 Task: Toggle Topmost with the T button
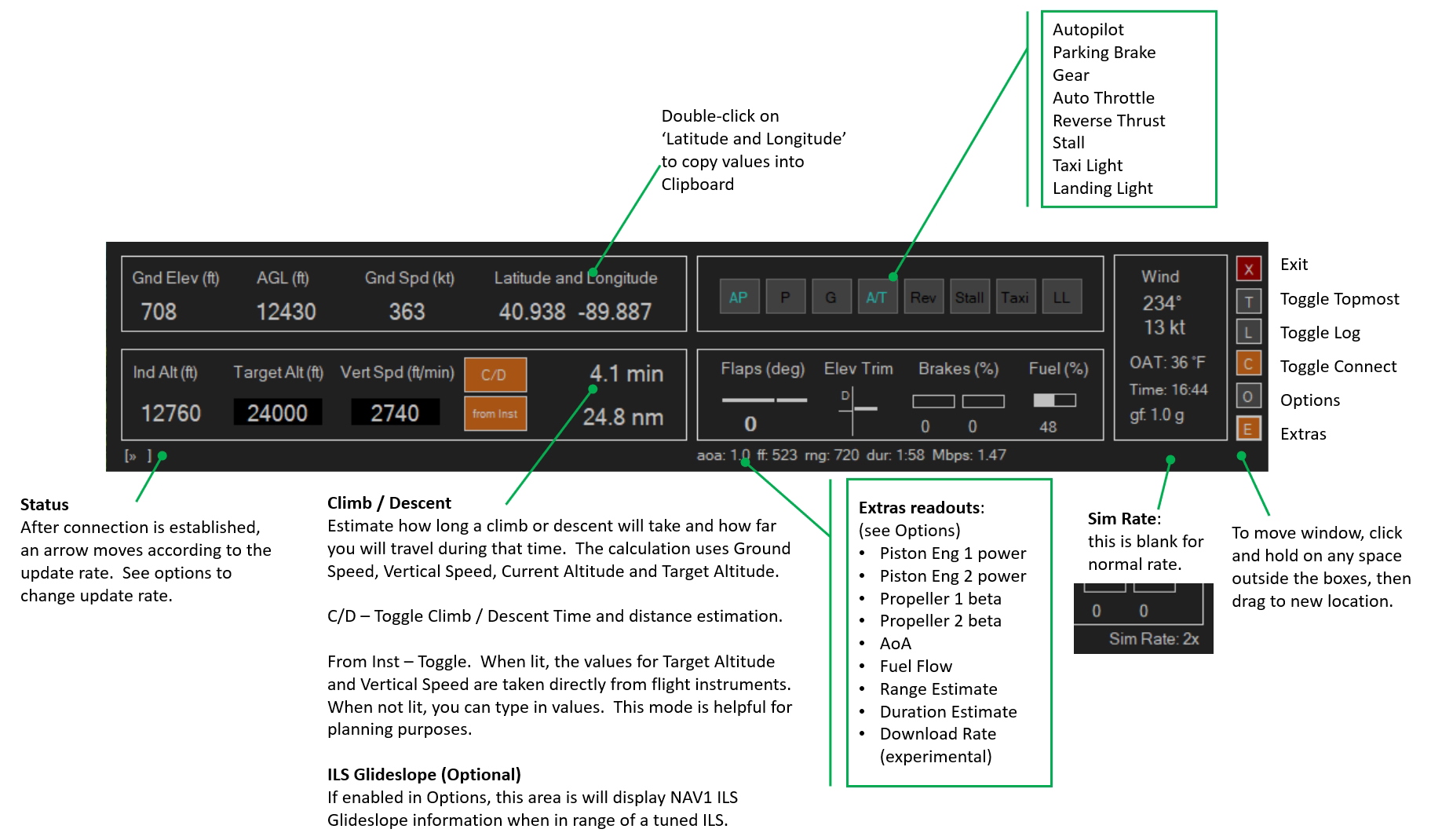click(x=1248, y=301)
